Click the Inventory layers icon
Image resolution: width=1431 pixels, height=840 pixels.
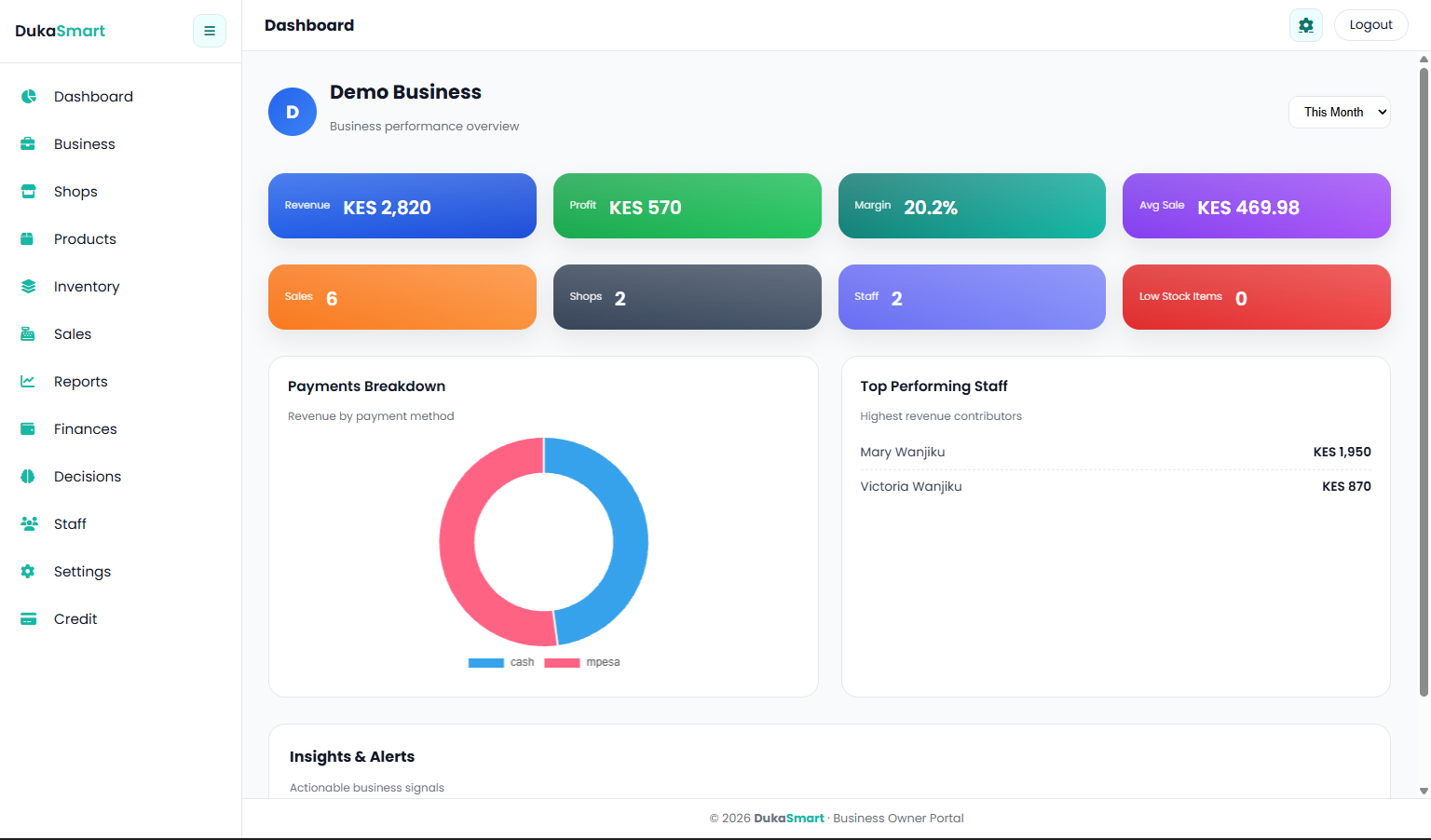[x=28, y=286]
